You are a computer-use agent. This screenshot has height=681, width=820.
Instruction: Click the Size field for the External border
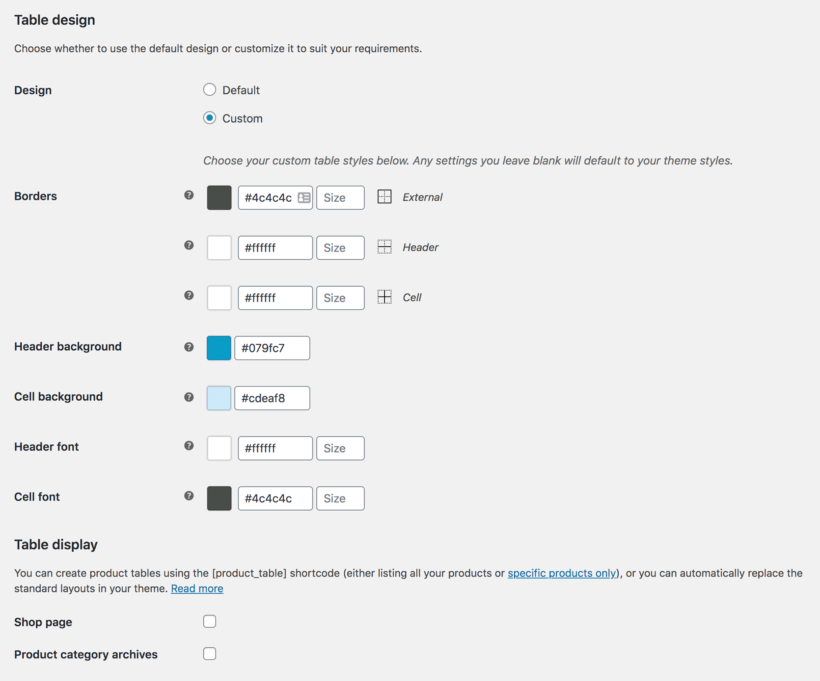pyautogui.click(x=340, y=197)
